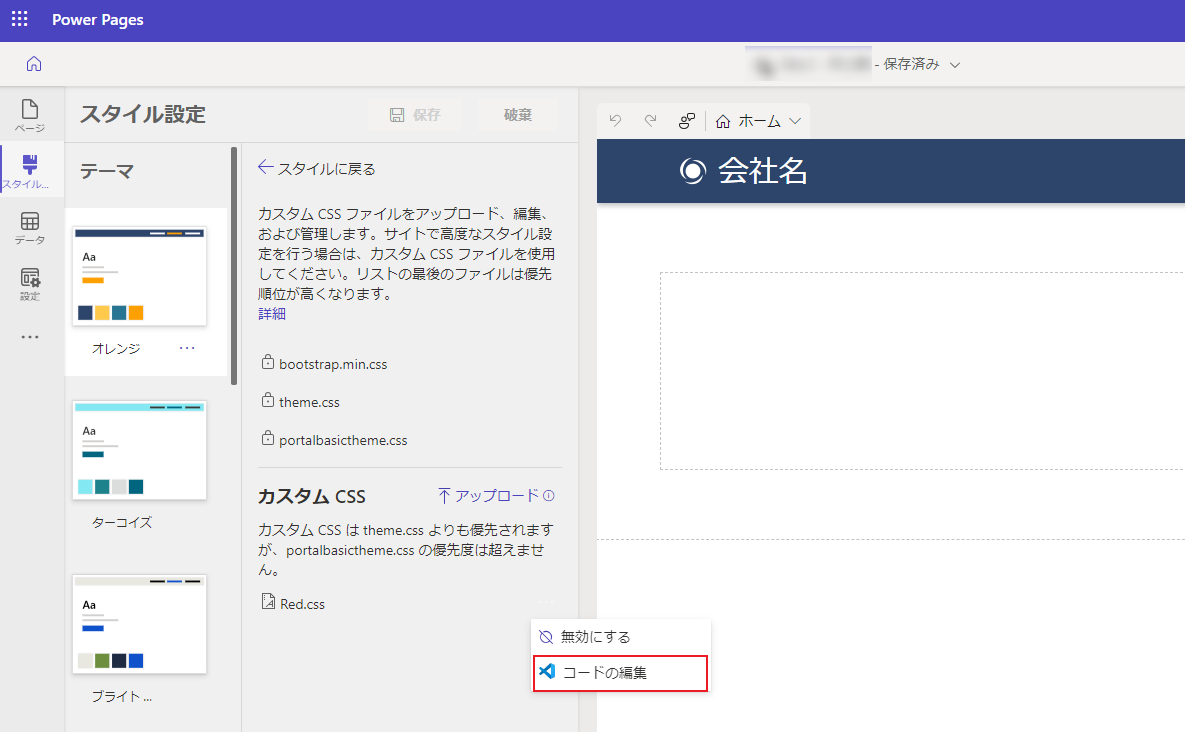Click the dark blue swatch in オレンジ theme
The height and width of the screenshot is (732, 1185).
(85, 313)
